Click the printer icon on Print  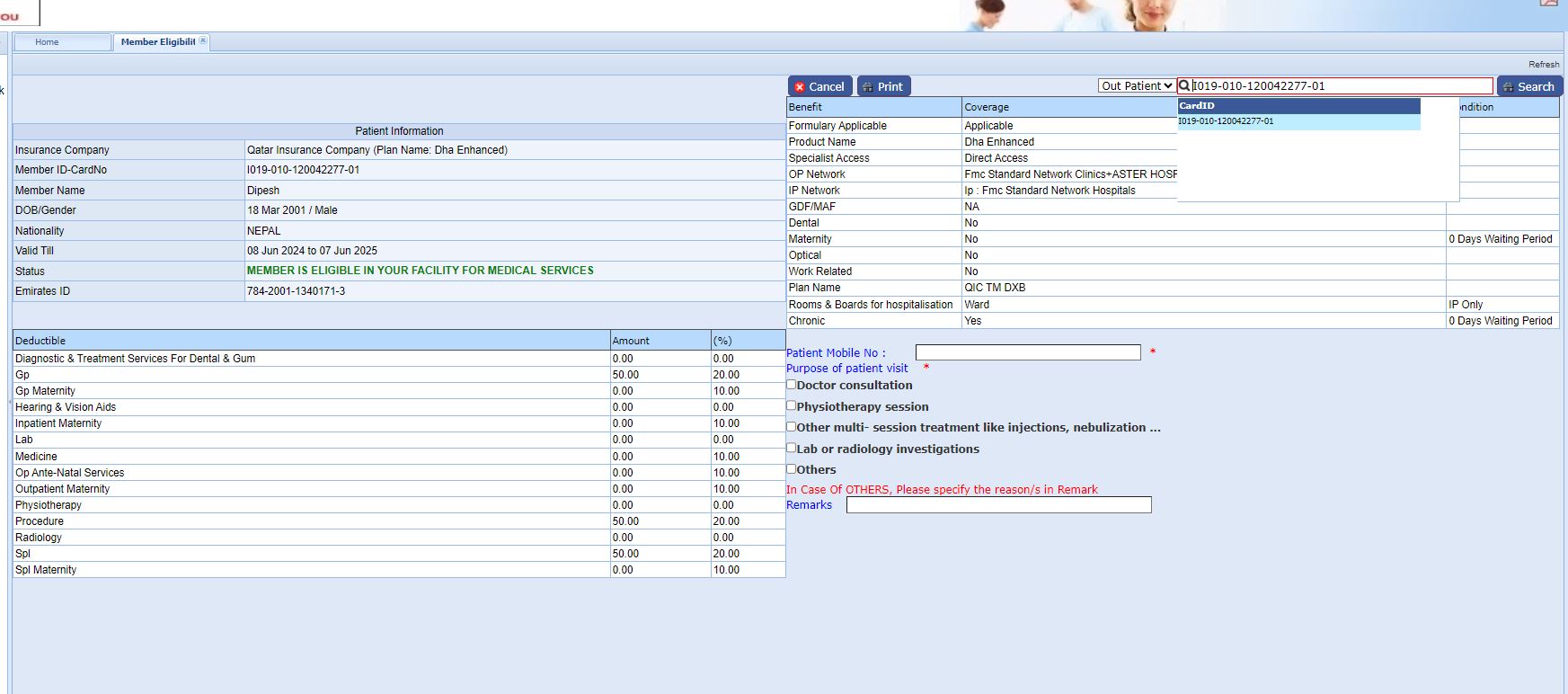[x=868, y=87]
